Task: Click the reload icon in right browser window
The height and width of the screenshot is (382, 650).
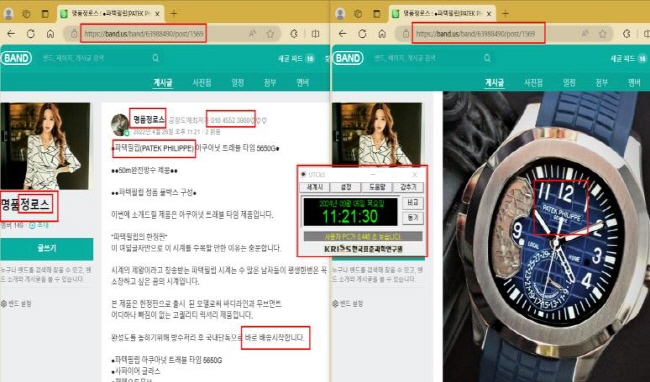Action: [362, 34]
